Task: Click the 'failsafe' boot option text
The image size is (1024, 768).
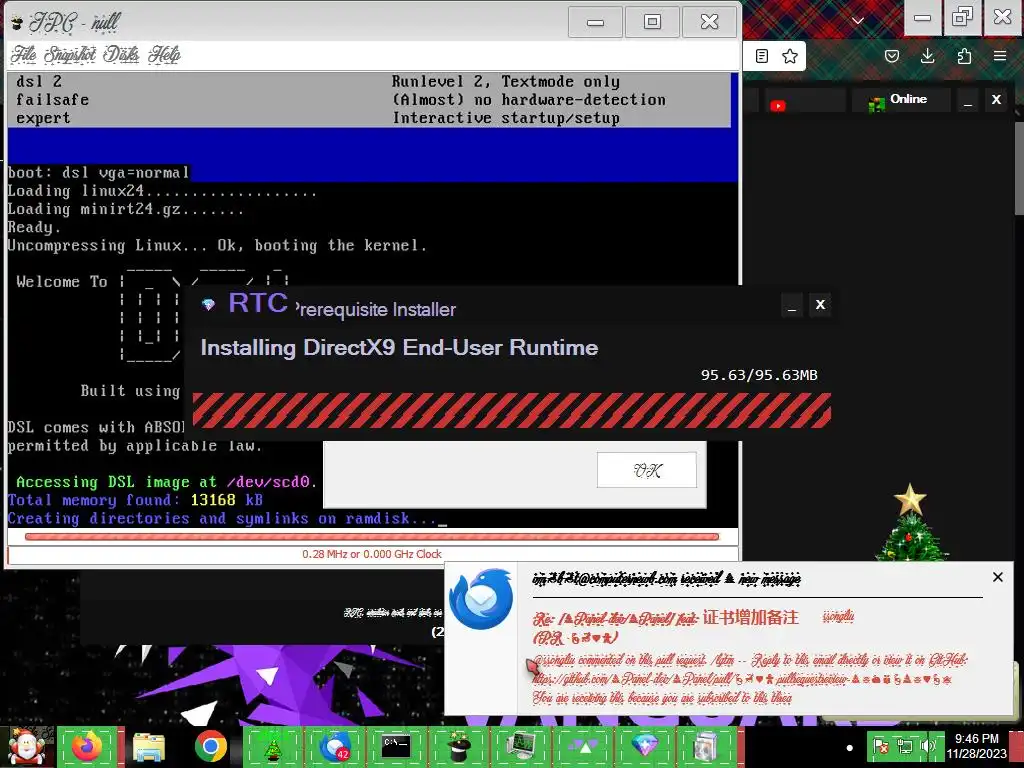Action: (52, 100)
